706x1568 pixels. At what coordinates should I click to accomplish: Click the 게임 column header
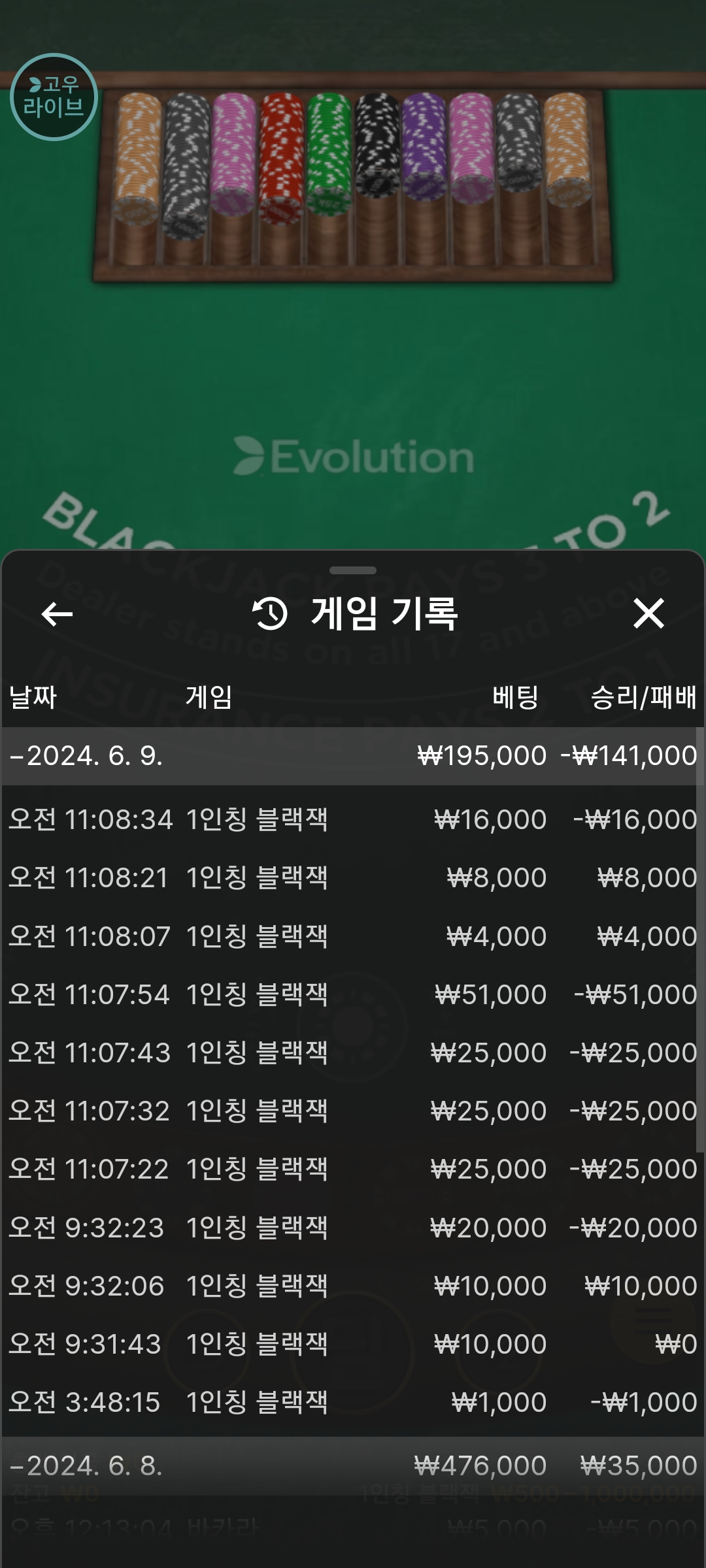click(x=209, y=697)
